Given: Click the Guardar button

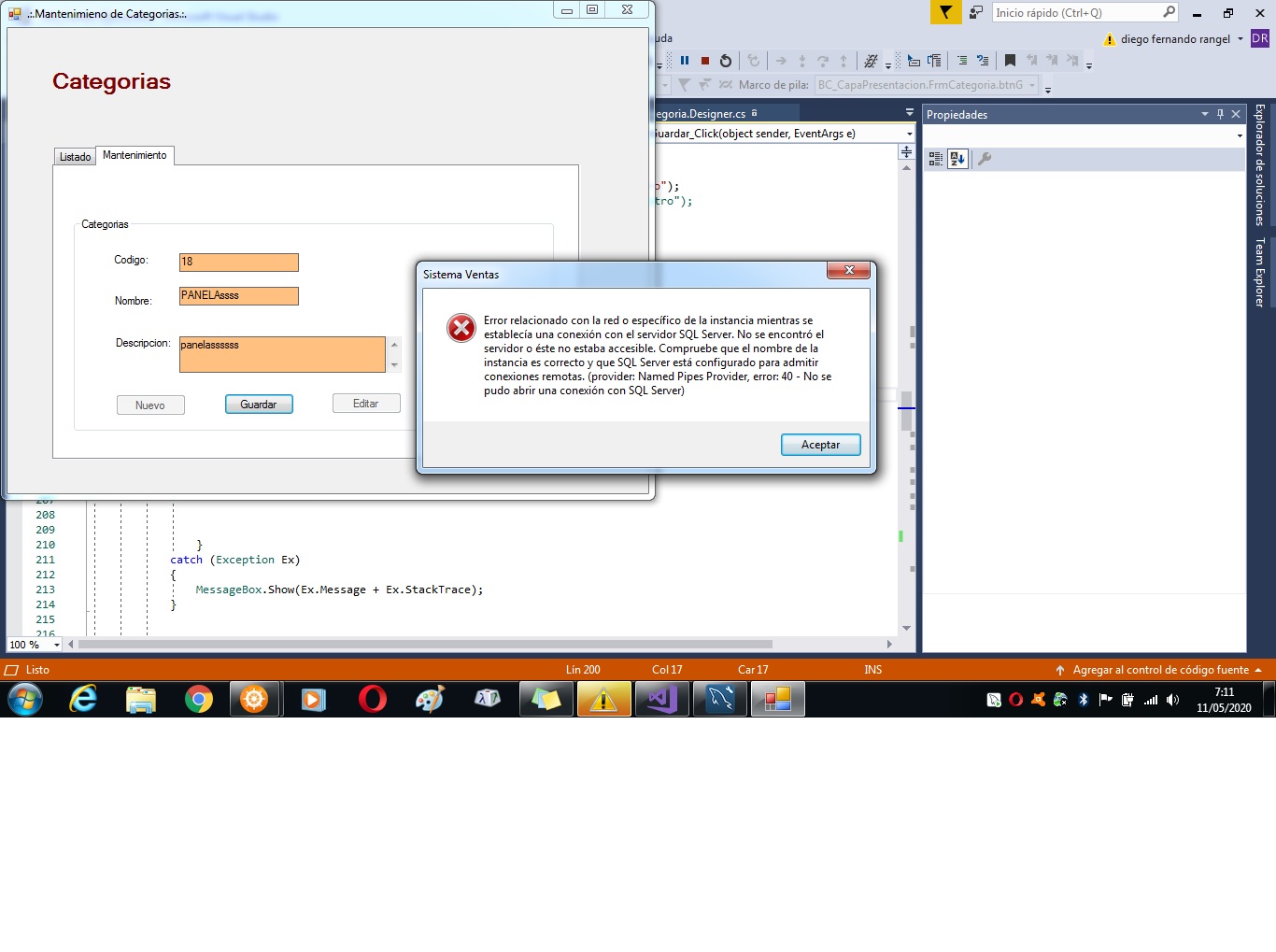Looking at the screenshot, I should click(259, 405).
